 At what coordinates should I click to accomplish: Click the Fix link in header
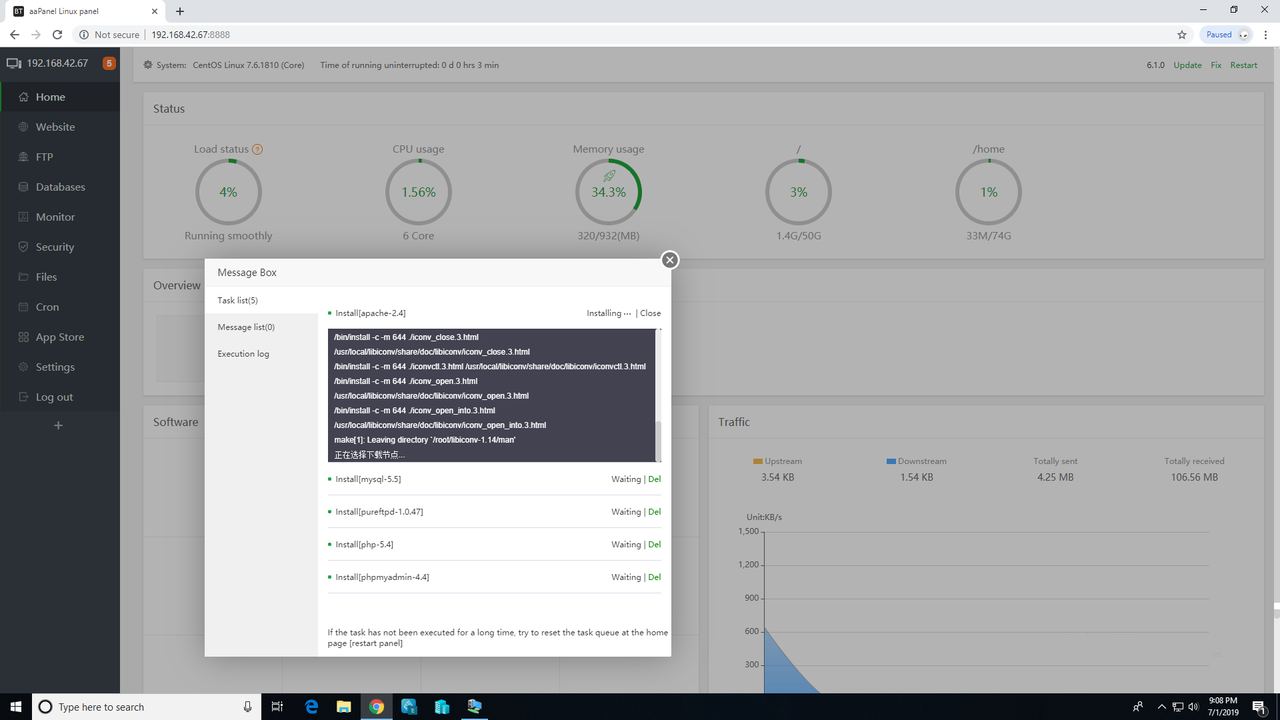click(x=1216, y=65)
